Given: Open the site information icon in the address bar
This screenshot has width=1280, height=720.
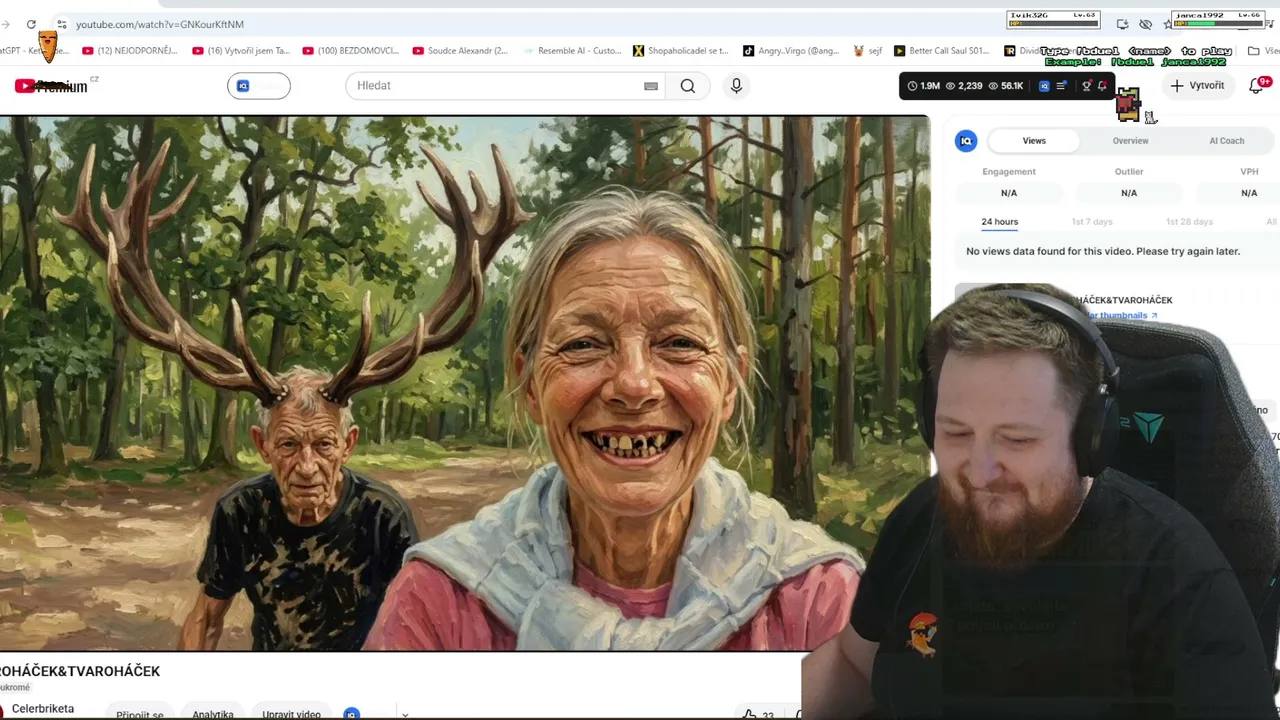Looking at the screenshot, I should tap(61, 24).
